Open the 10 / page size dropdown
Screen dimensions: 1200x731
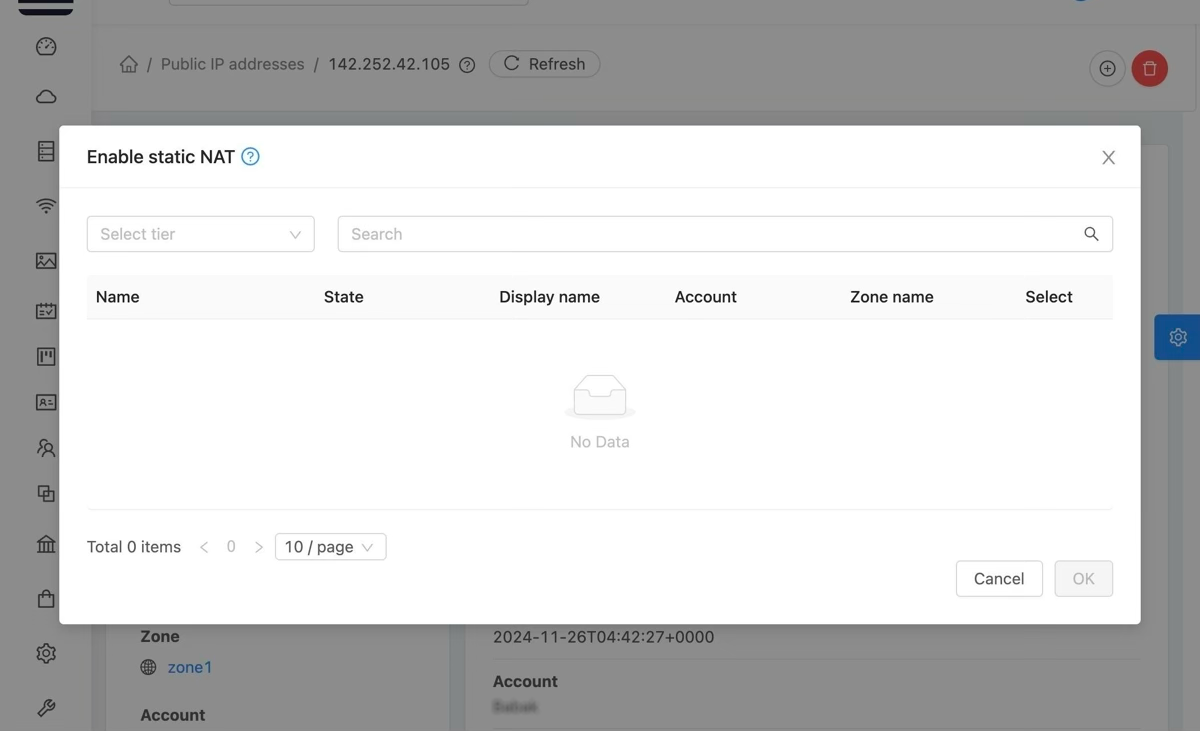click(x=330, y=547)
